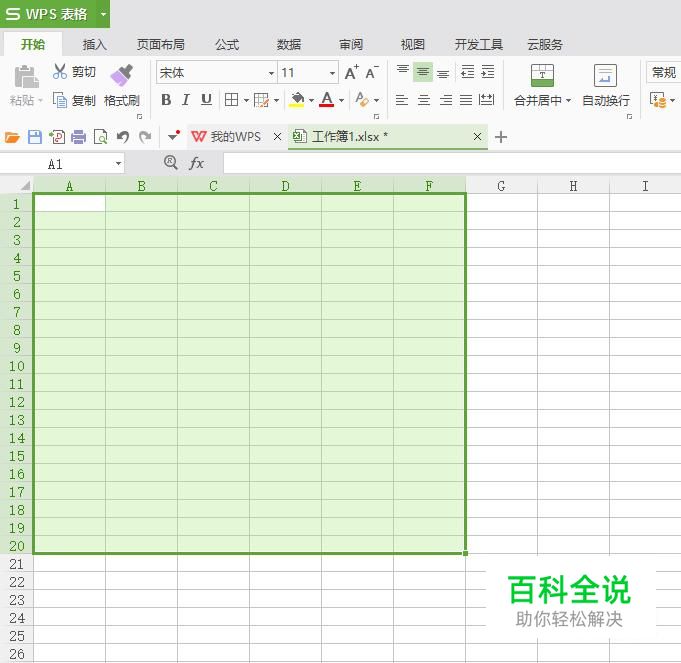Open fill color dropdown arrow
This screenshot has width=681, height=663.
(311, 100)
